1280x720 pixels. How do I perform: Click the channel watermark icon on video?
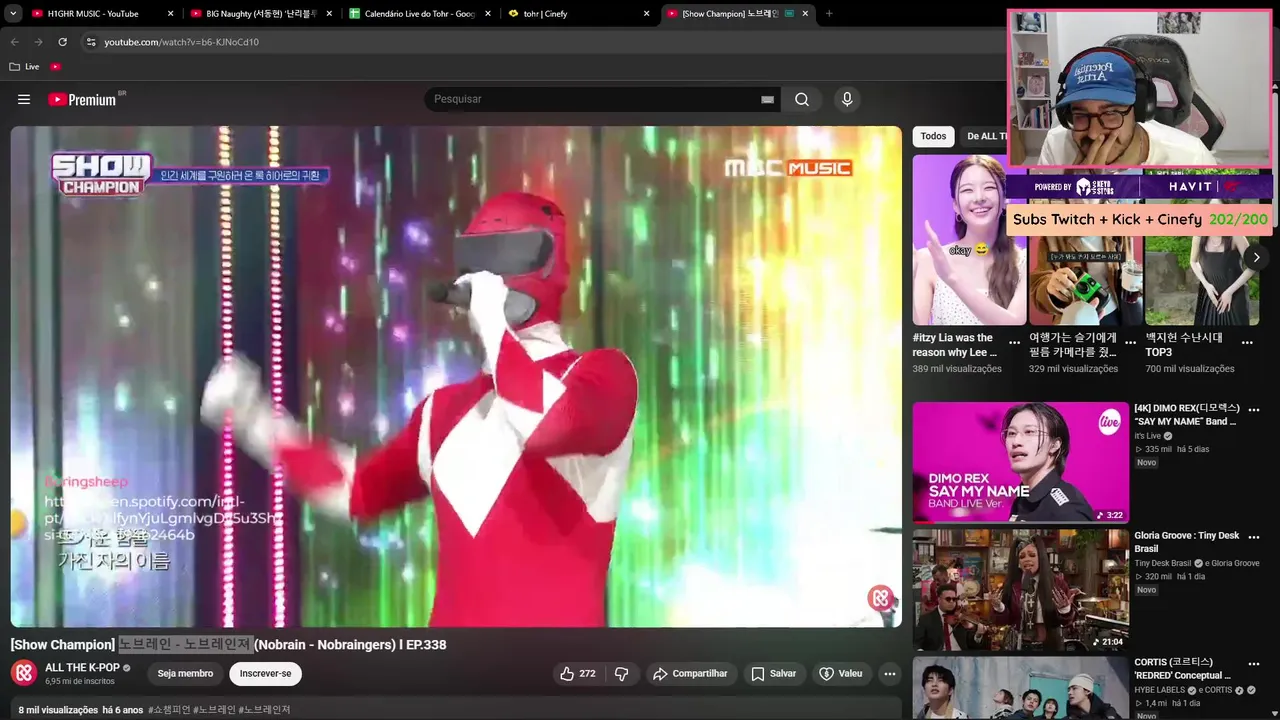tap(880, 598)
